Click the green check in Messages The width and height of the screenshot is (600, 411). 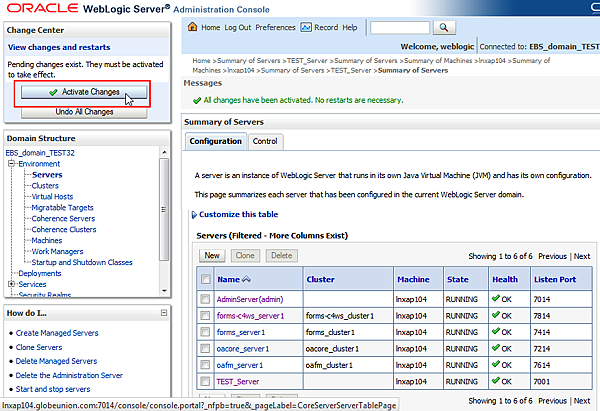coord(195,101)
